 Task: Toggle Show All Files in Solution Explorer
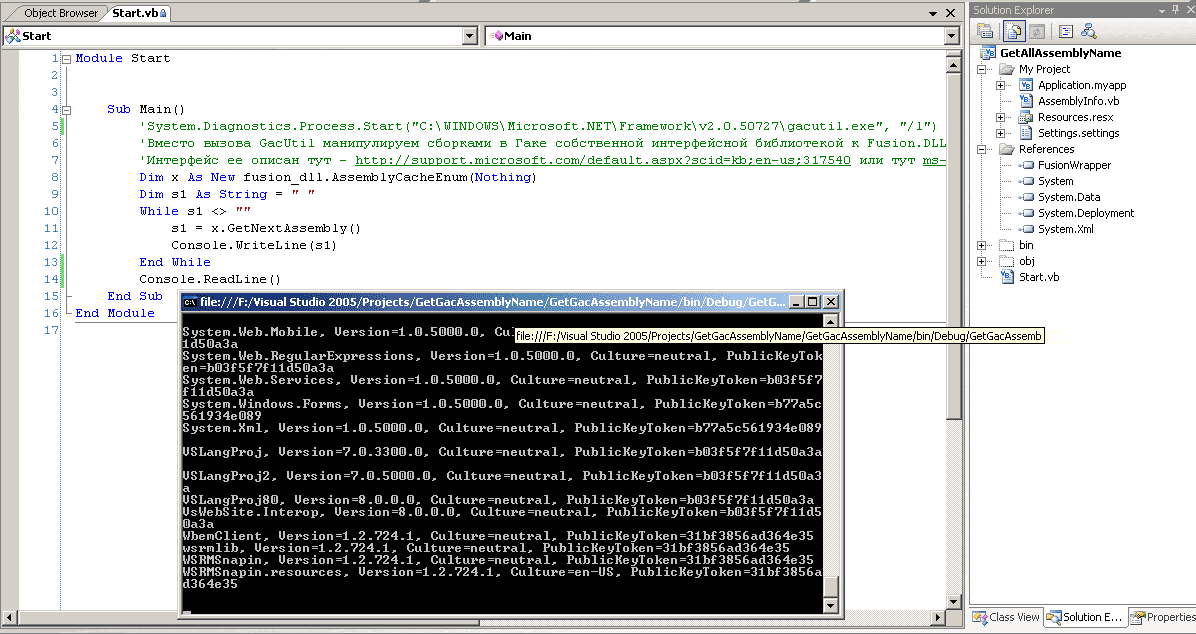1013,31
